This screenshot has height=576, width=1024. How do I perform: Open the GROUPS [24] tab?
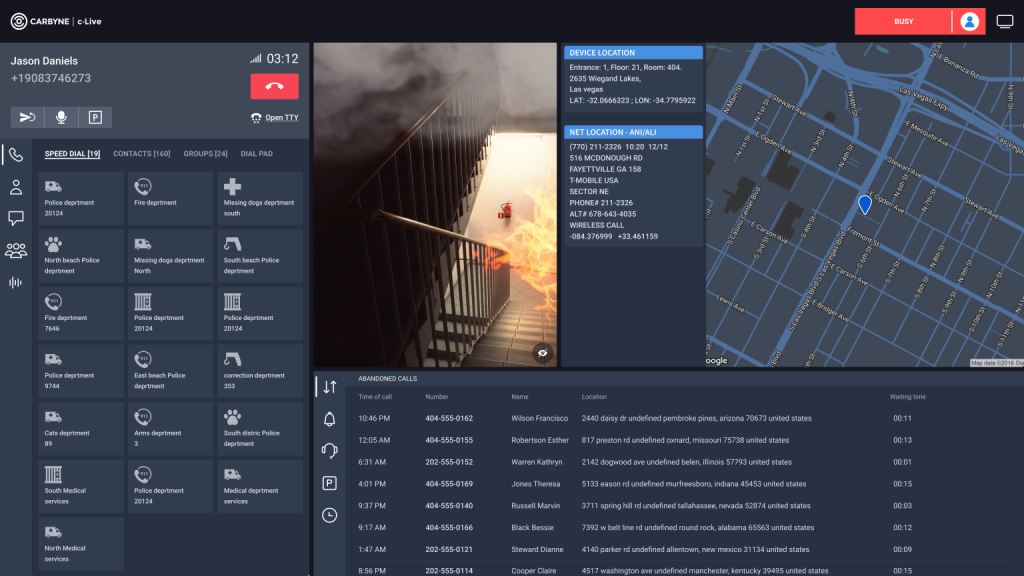[x=206, y=154]
